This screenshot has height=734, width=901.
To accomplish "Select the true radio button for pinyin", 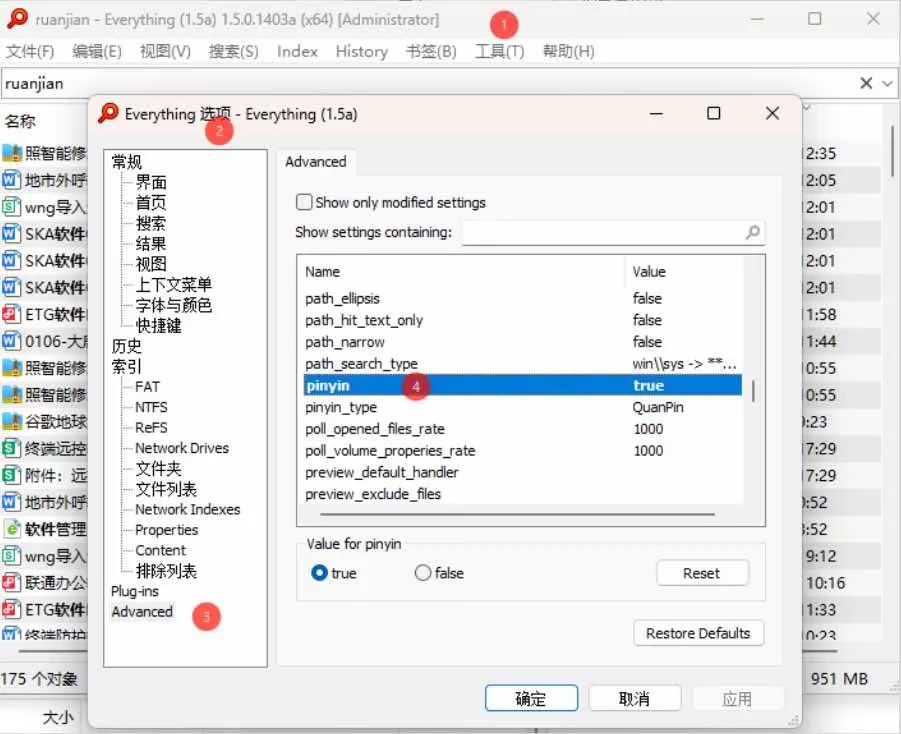I will coord(319,573).
